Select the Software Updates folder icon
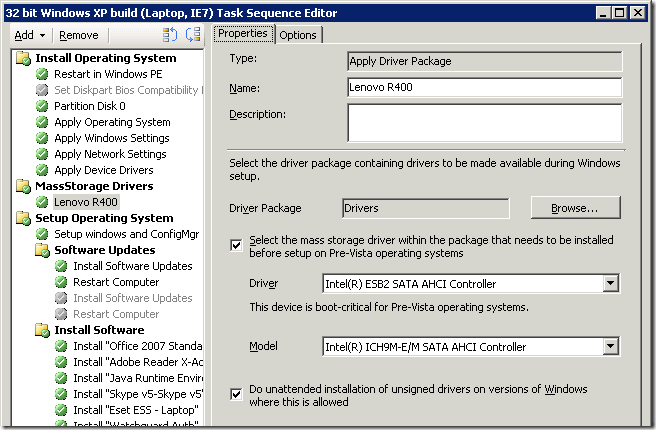The image size is (656, 430). 42,250
